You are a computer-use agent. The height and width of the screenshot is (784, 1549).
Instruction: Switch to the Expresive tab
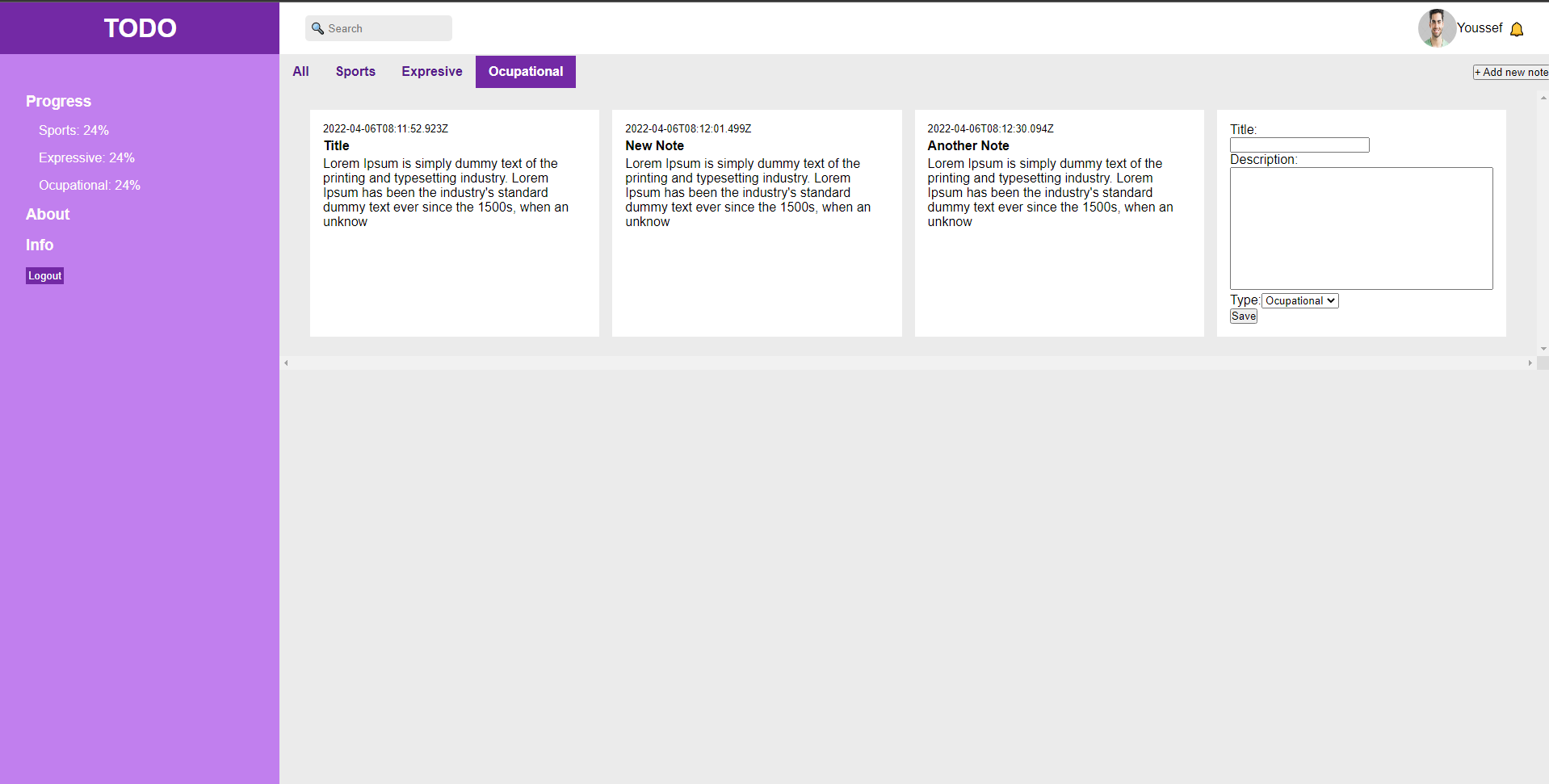point(432,71)
